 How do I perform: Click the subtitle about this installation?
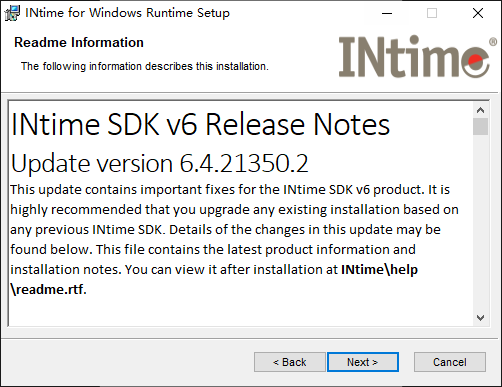tap(145, 66)
